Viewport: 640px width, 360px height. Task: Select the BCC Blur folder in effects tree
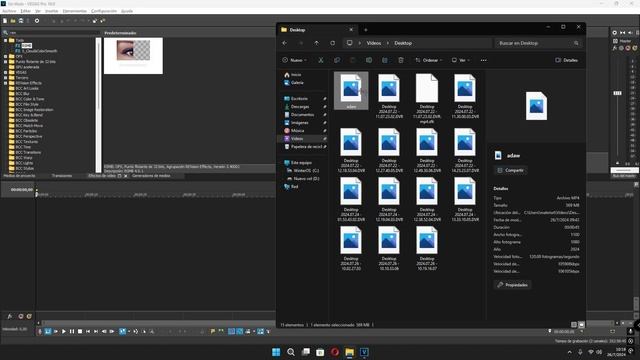tap(22, 93)
